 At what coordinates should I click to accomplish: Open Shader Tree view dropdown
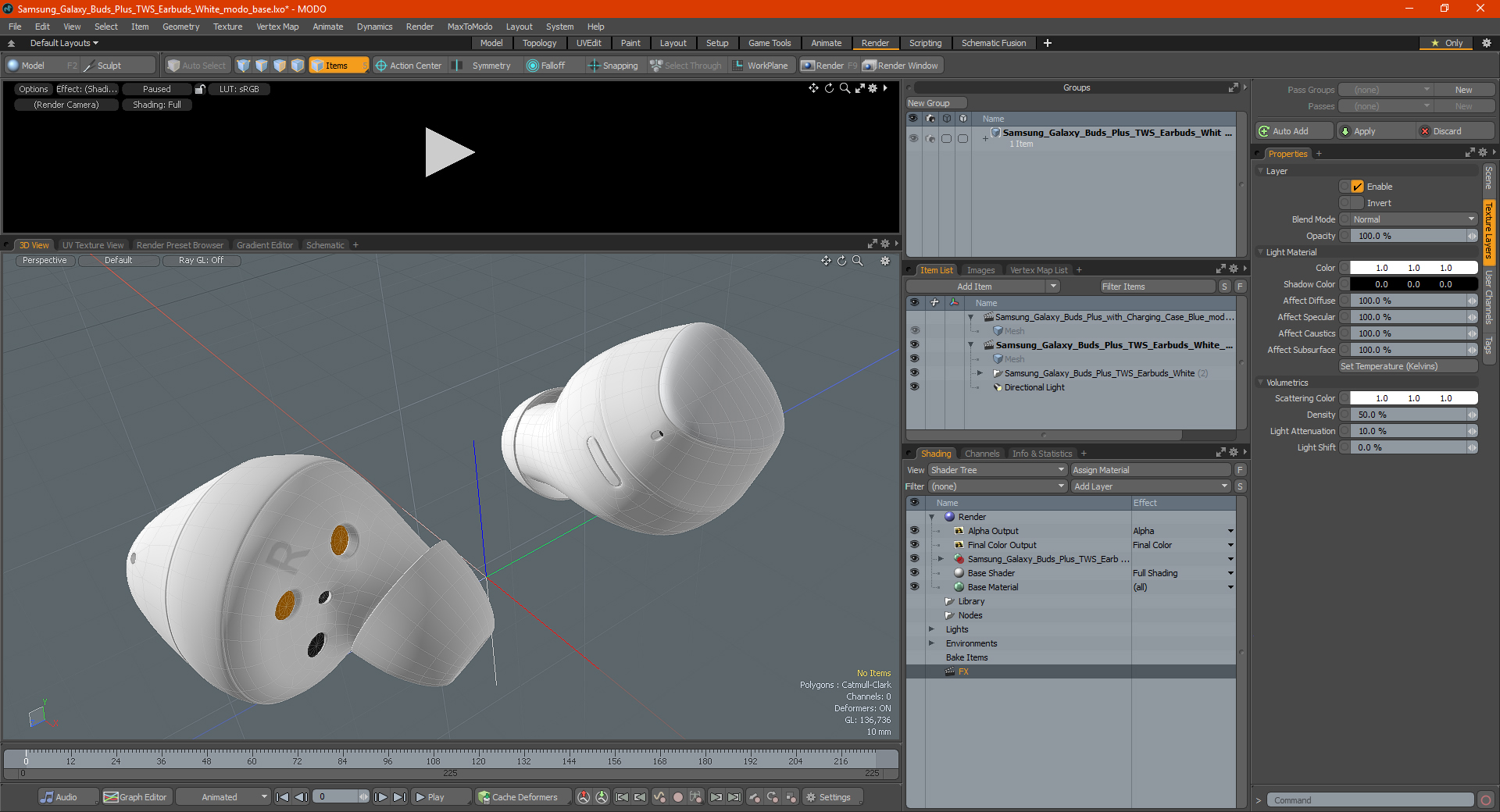[998, 470]
